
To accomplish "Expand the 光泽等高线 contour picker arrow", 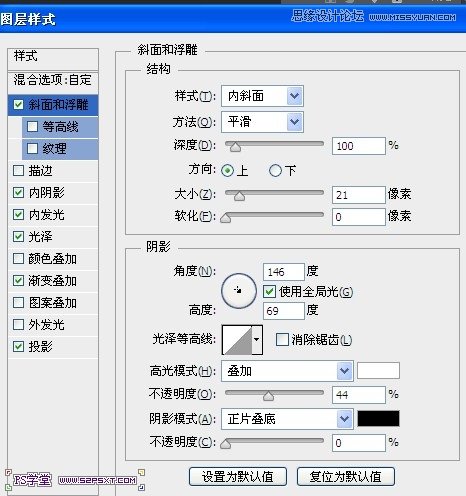I will (257, 340).
